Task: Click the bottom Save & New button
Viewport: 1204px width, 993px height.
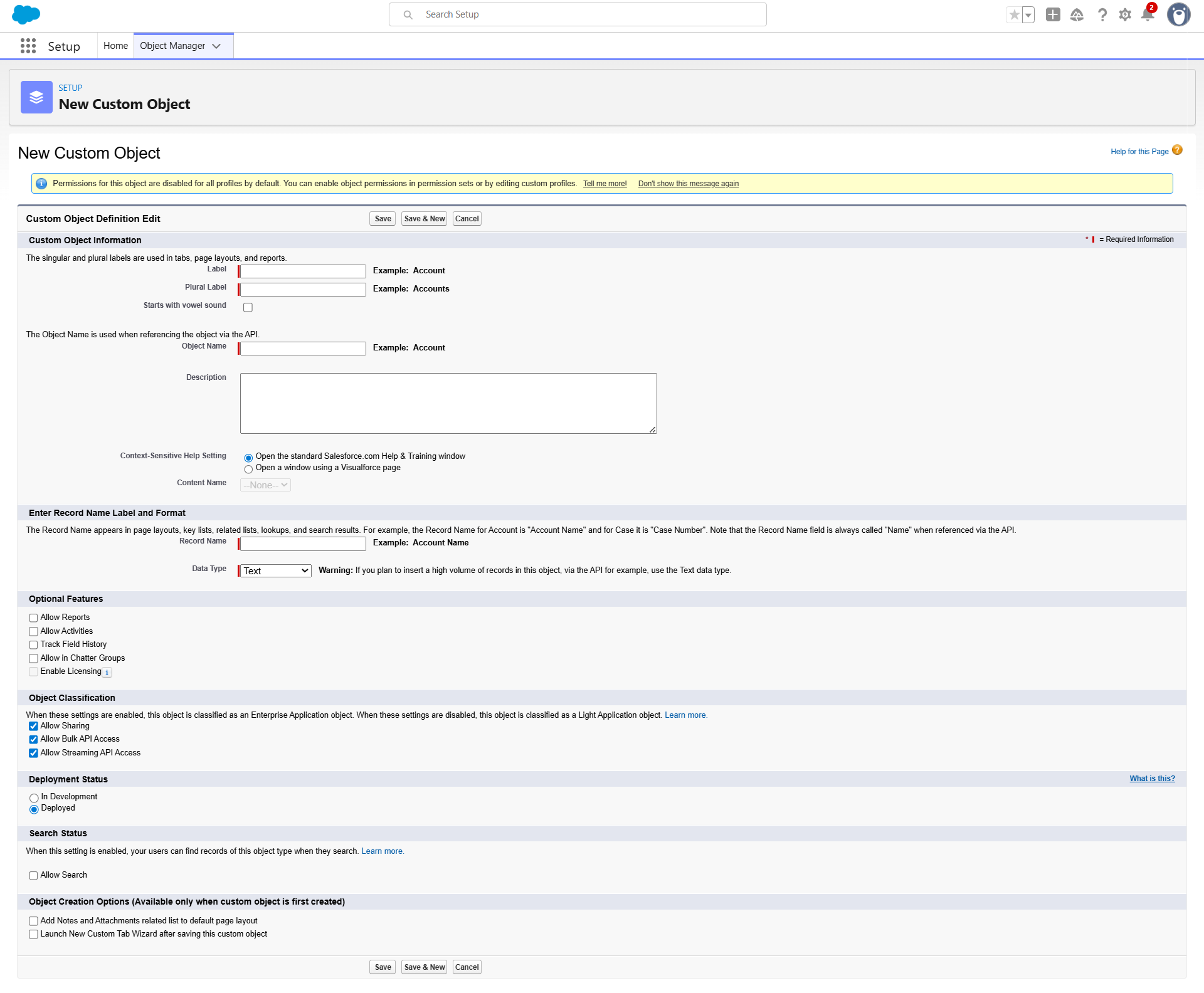Action: point(425,967)
